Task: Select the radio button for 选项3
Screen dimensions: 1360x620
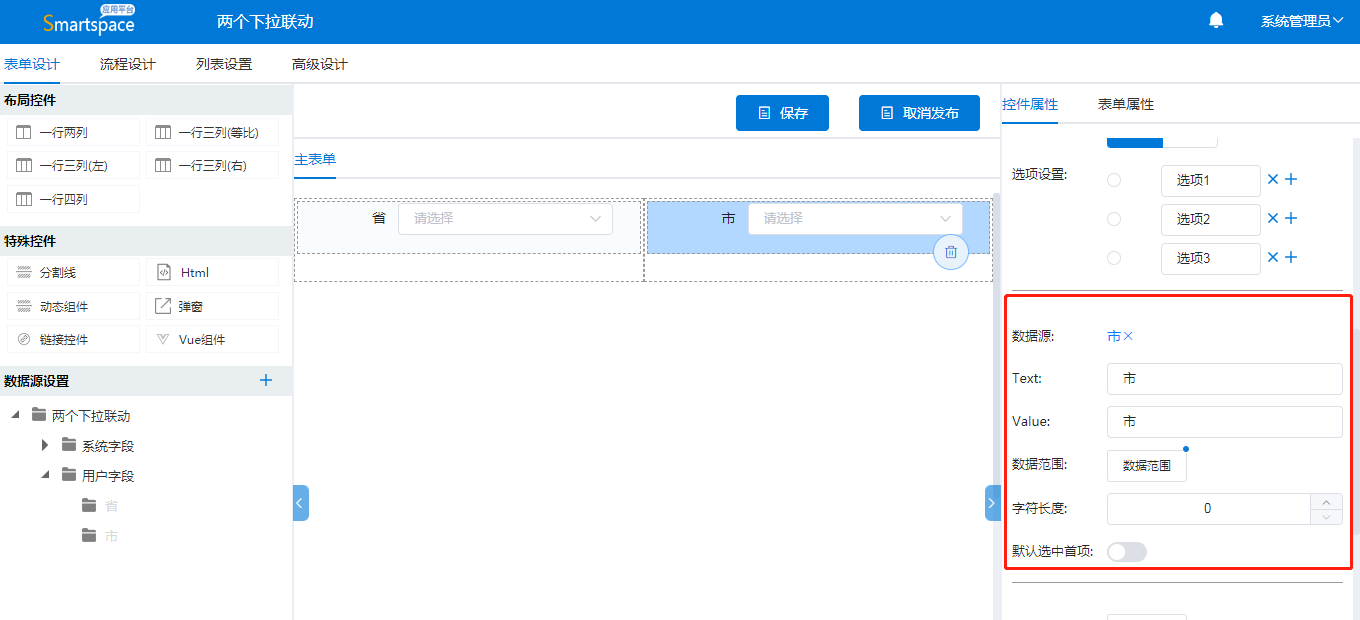Action: coord(1114,258)
